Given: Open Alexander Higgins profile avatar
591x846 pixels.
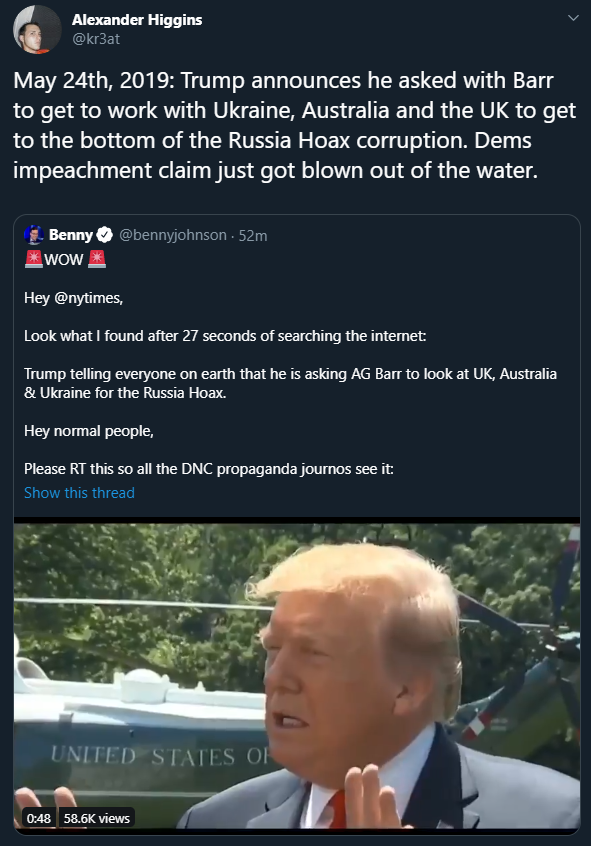Looking at the screenshot, I should click(37, 30).
